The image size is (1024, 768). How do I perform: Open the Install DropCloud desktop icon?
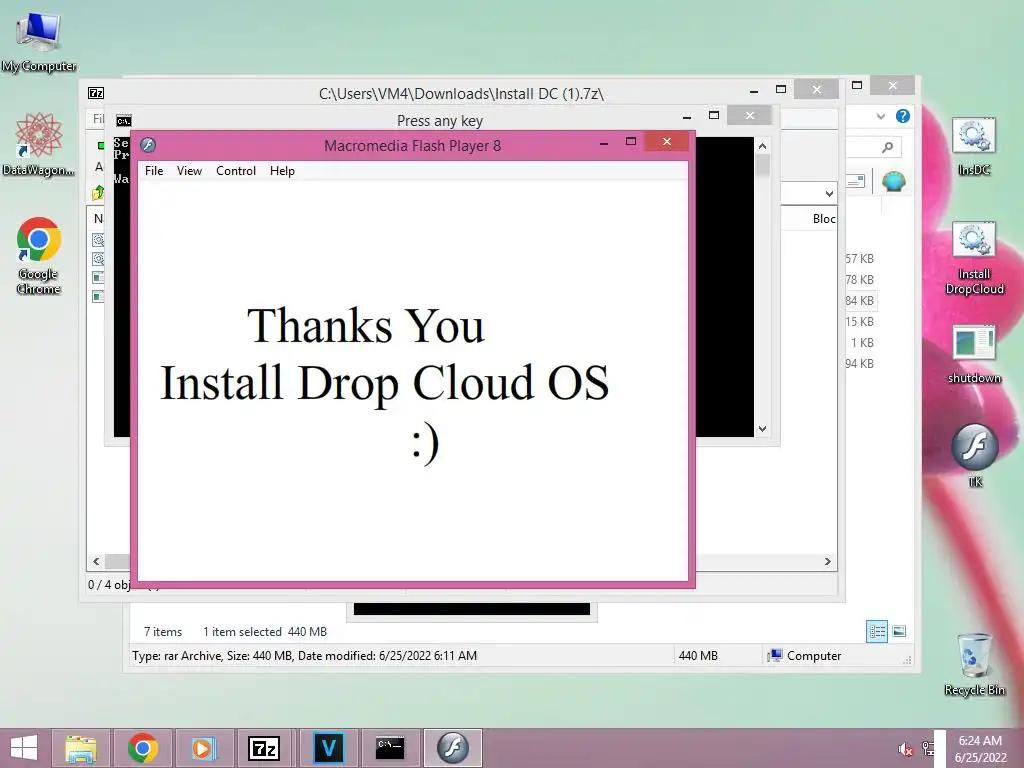coord(974,258)
